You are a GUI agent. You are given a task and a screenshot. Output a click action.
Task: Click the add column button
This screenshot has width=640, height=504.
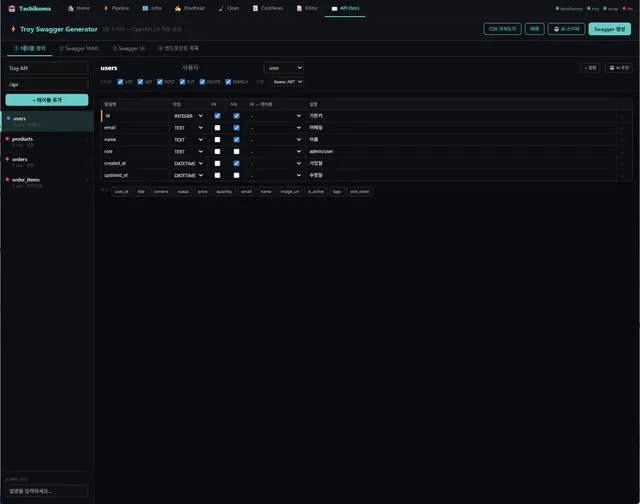[x=590, y=68]
